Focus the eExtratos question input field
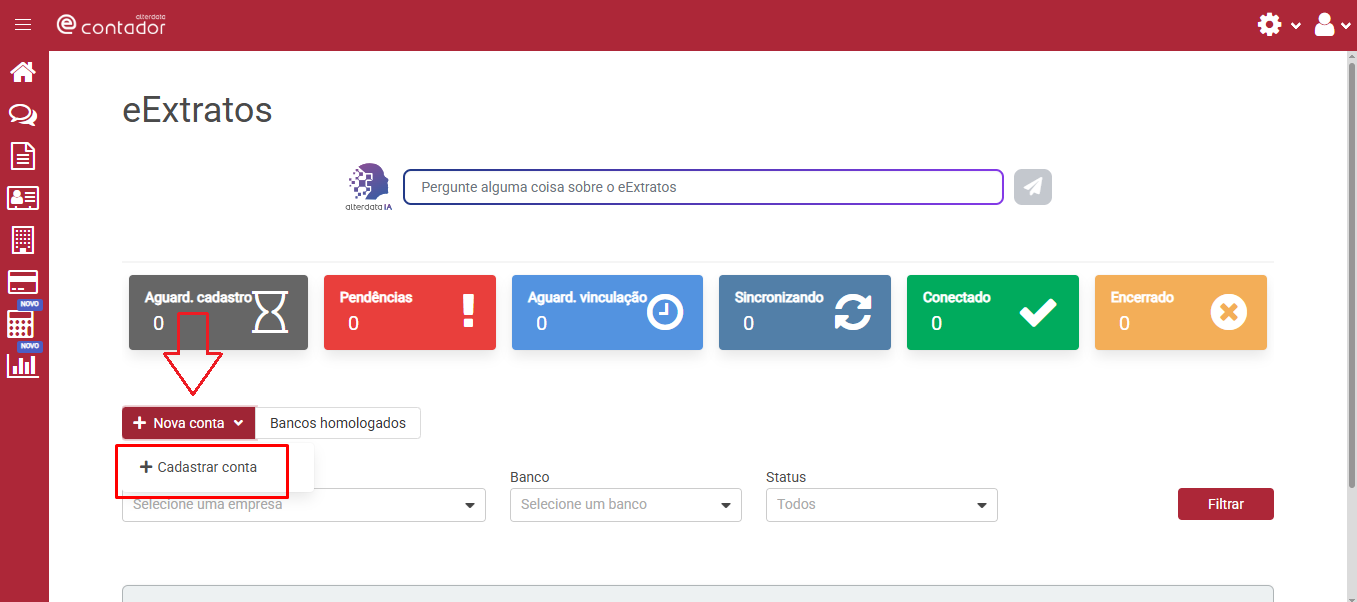This screenshot has height=602, width=1357. tap(703, 187)
